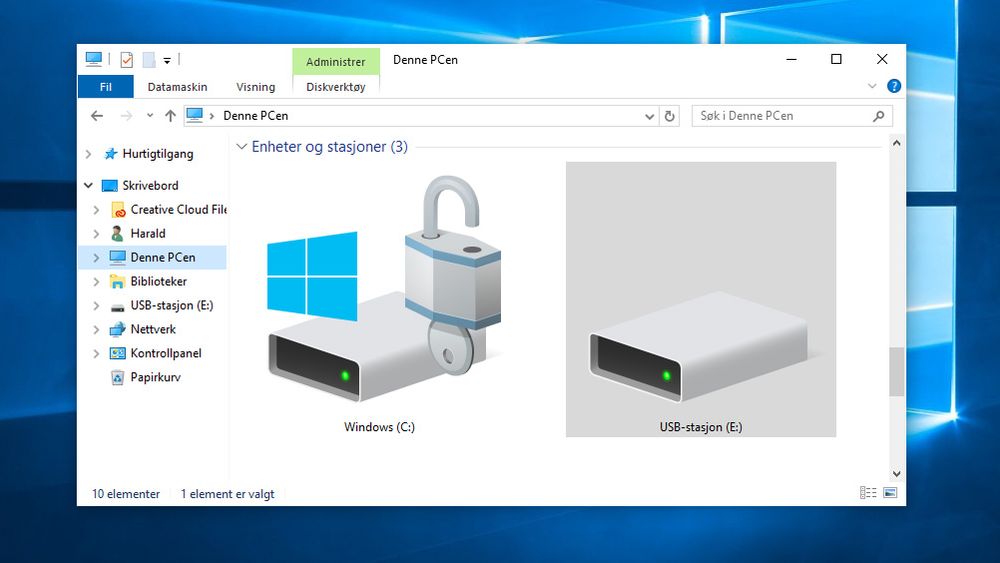Expand the Nettverk node
This screenshot has width=1000, height=563.
(96, 330)
